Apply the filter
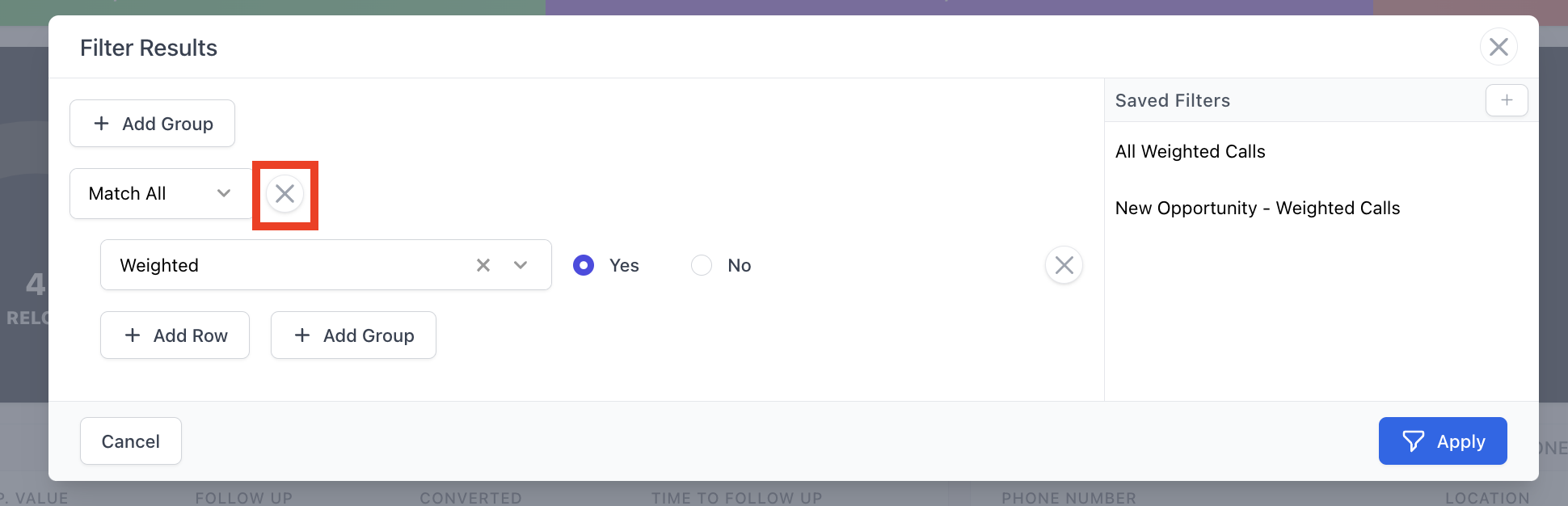 click(x=1442, y=441)
